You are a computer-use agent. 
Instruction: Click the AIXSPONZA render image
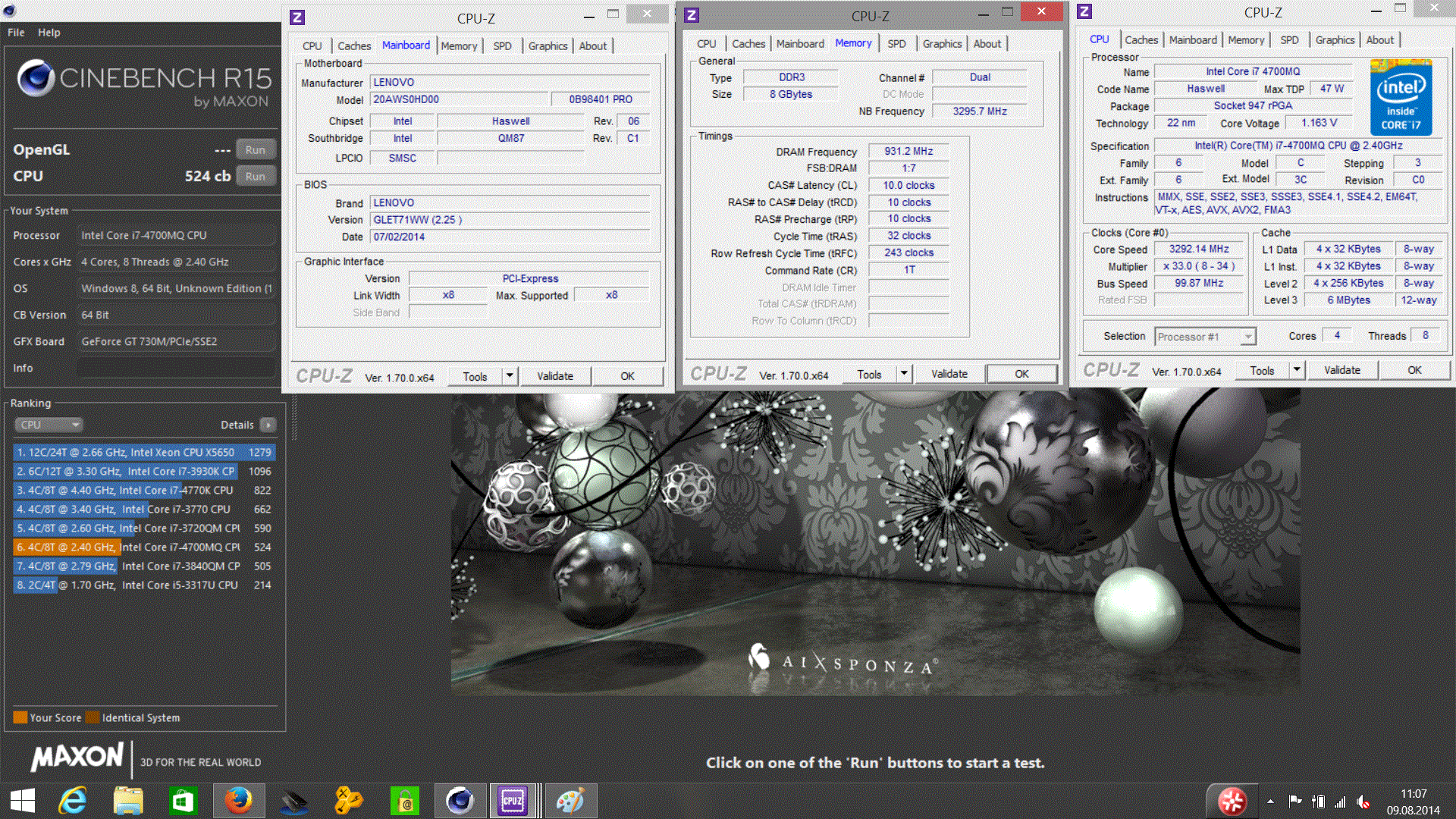coord(875,543)
